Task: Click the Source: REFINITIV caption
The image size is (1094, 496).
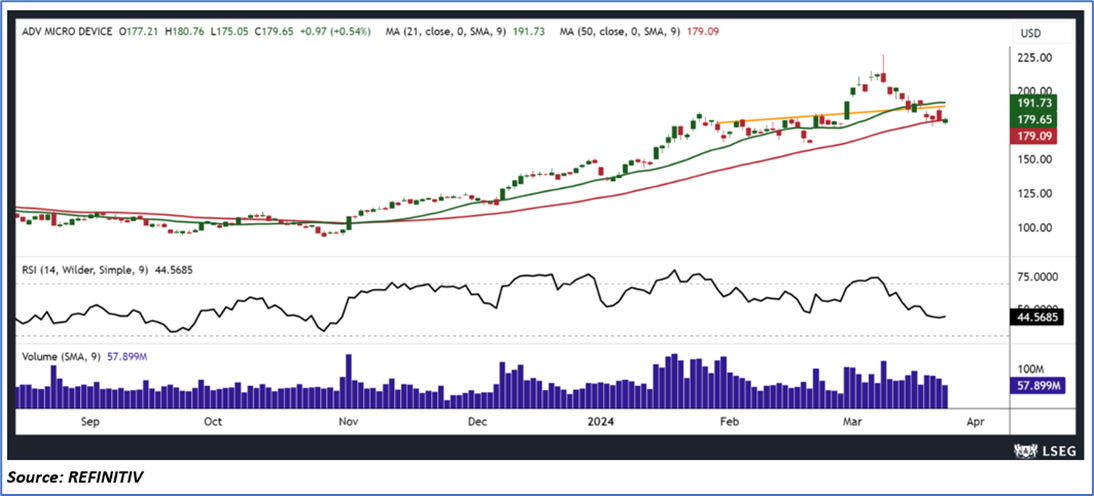Action: pos(76,478)
